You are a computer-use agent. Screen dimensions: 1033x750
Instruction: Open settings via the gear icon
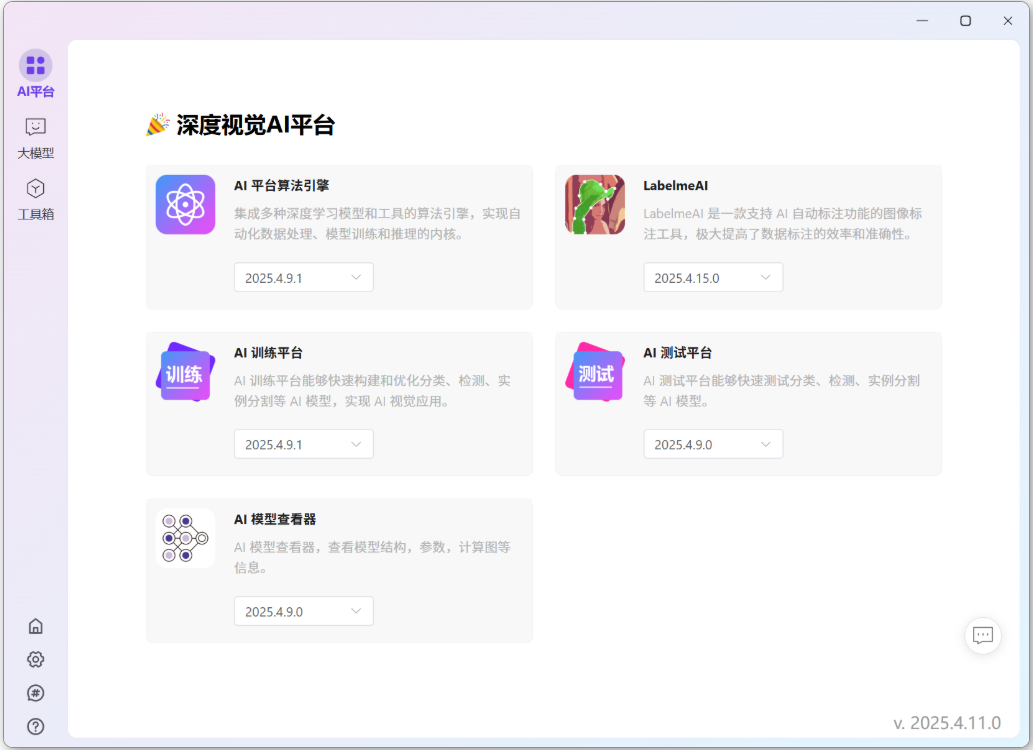(x=35, y=659)
